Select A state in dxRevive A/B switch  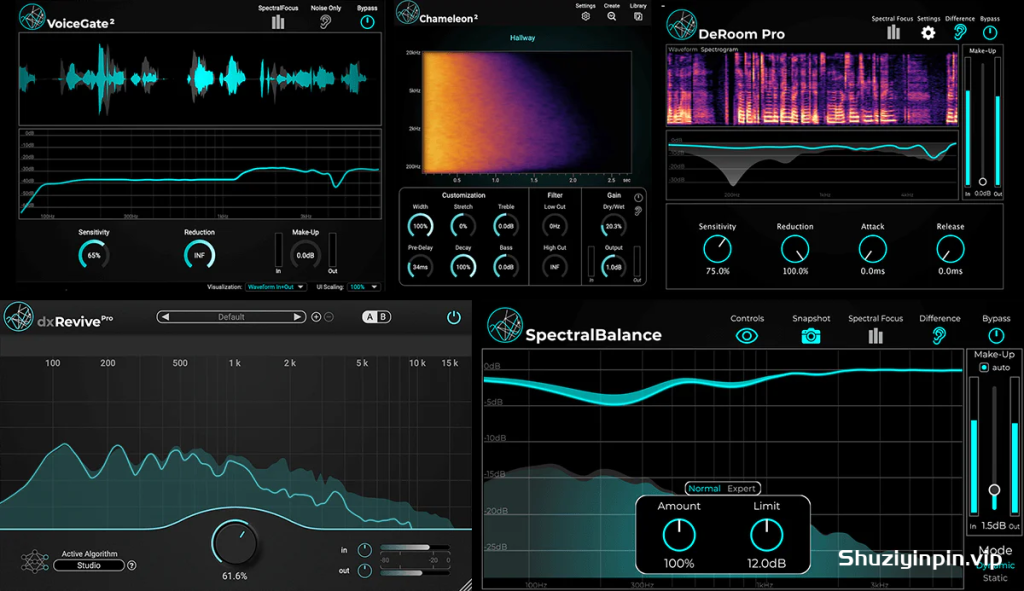370,317
